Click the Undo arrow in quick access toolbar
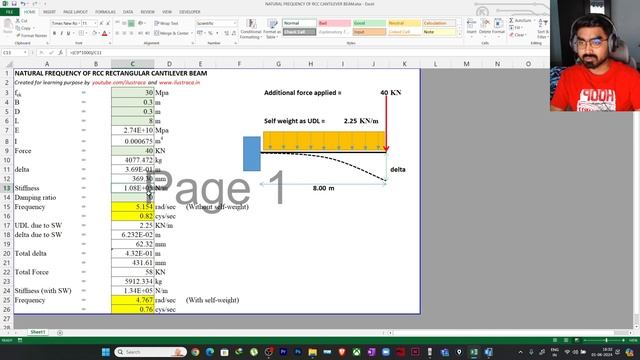Screen dimensions: 640x360 (x=23, y=4)
